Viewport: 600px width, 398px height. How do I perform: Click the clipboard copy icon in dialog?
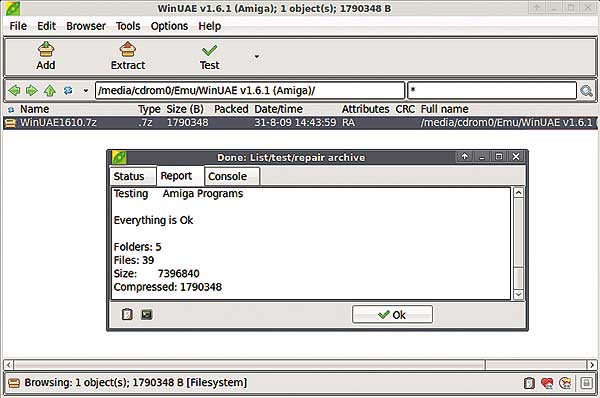[127, 314]
